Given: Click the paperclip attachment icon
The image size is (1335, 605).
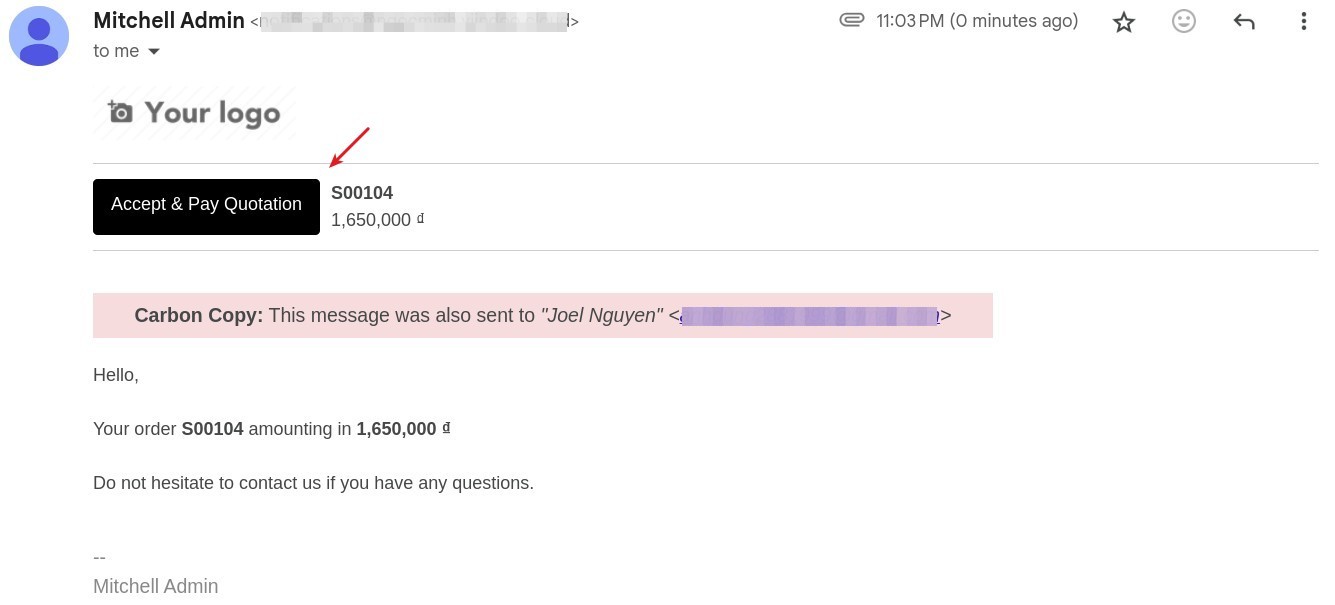Looking at the screenshot, I should pos(852,20).
